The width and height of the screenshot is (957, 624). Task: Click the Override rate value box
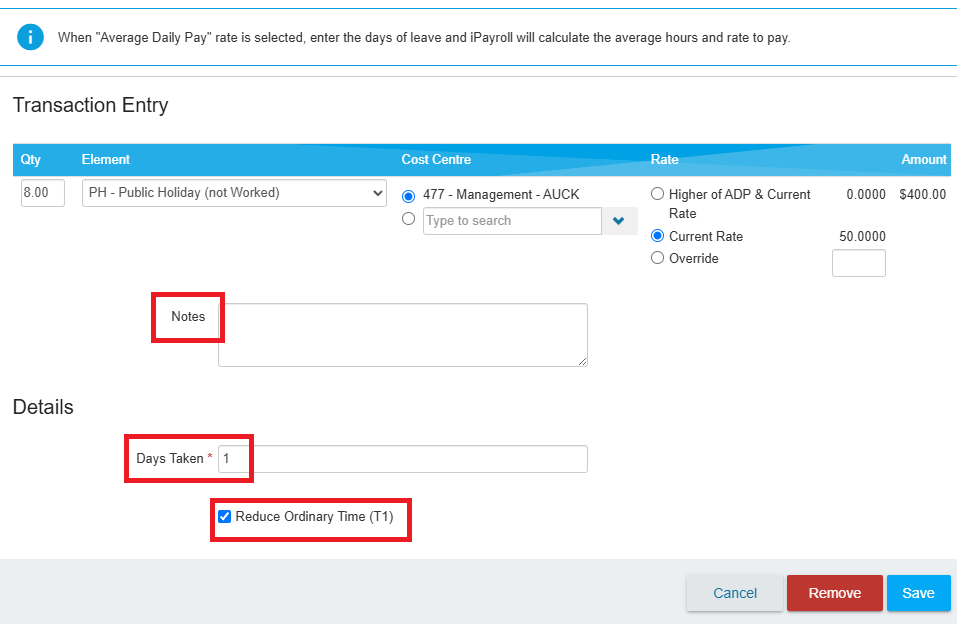point(859,263)
